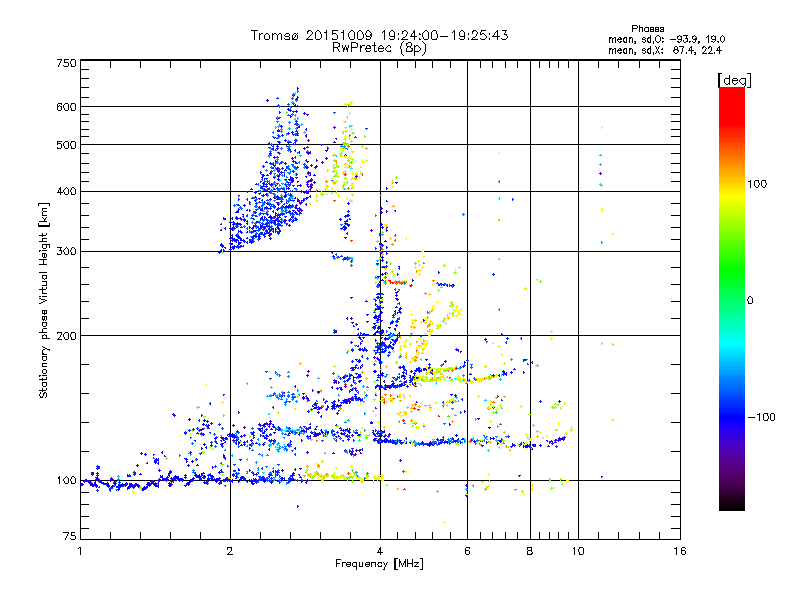Click the x-axis tick label '6'

(467, 551)
